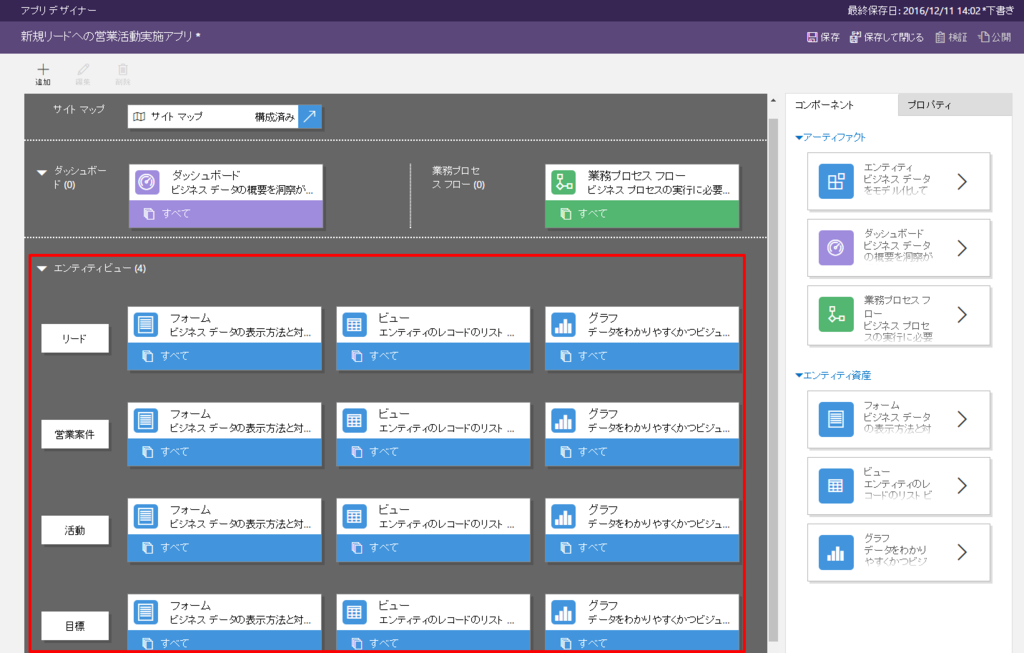Click the 業務プロセス フロー component icon in panel
The image size is (1024, 653).
pos(836,315)
